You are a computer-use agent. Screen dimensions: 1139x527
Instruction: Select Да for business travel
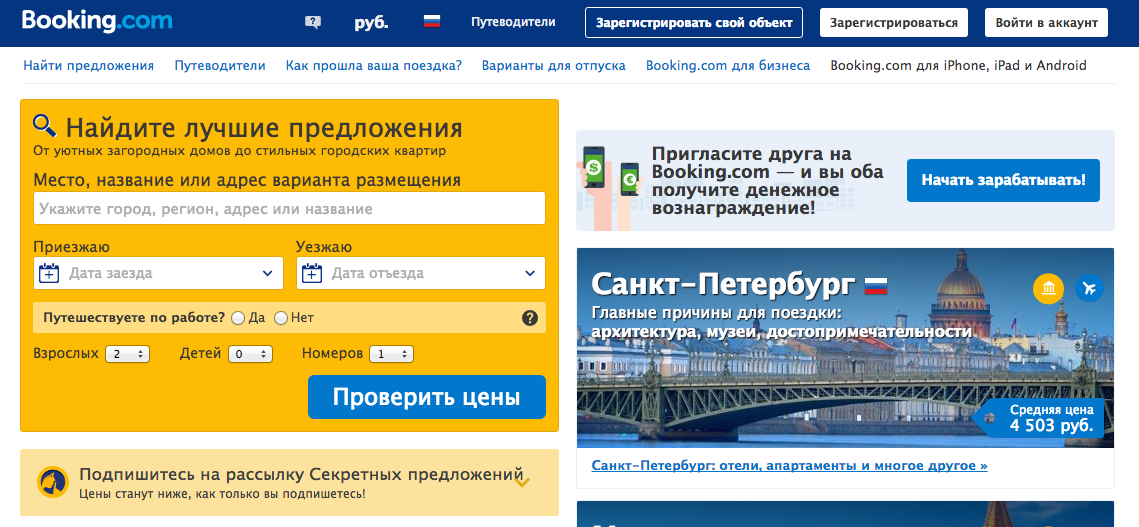pyautogui.click(x=238, y=318)
